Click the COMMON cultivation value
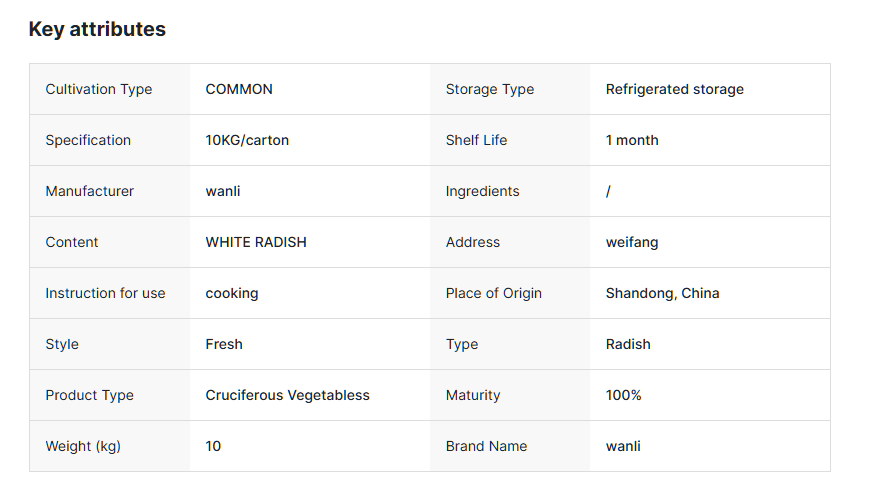Viewport: 882px width, 486px height. point(239,89)
